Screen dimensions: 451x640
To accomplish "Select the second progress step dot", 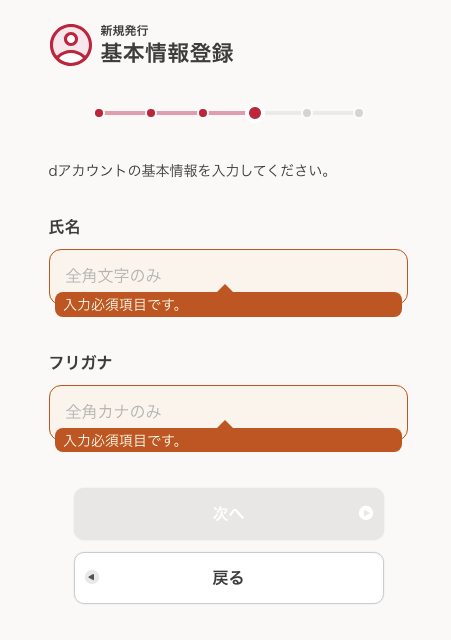I will pos(151,113).
